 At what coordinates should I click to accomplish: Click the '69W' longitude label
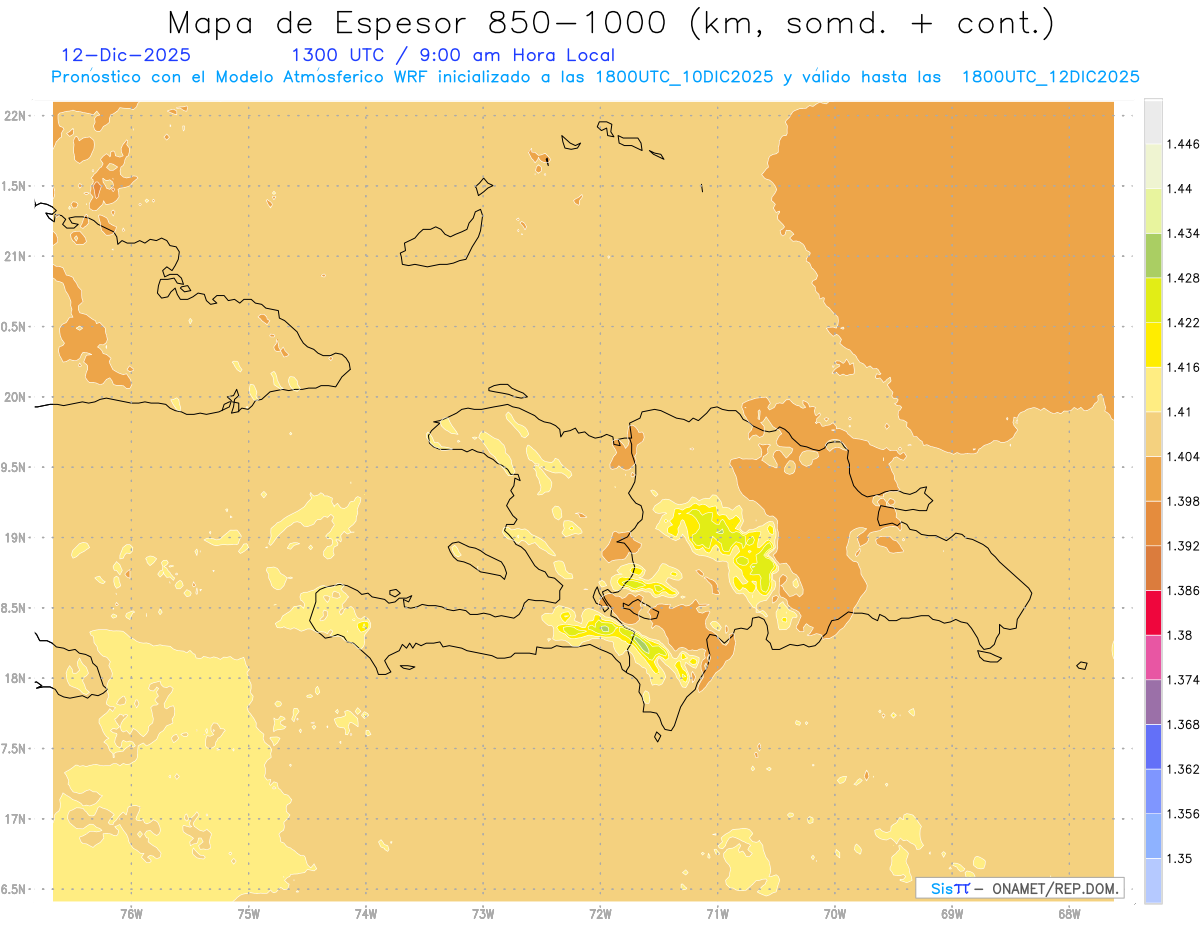952,913
